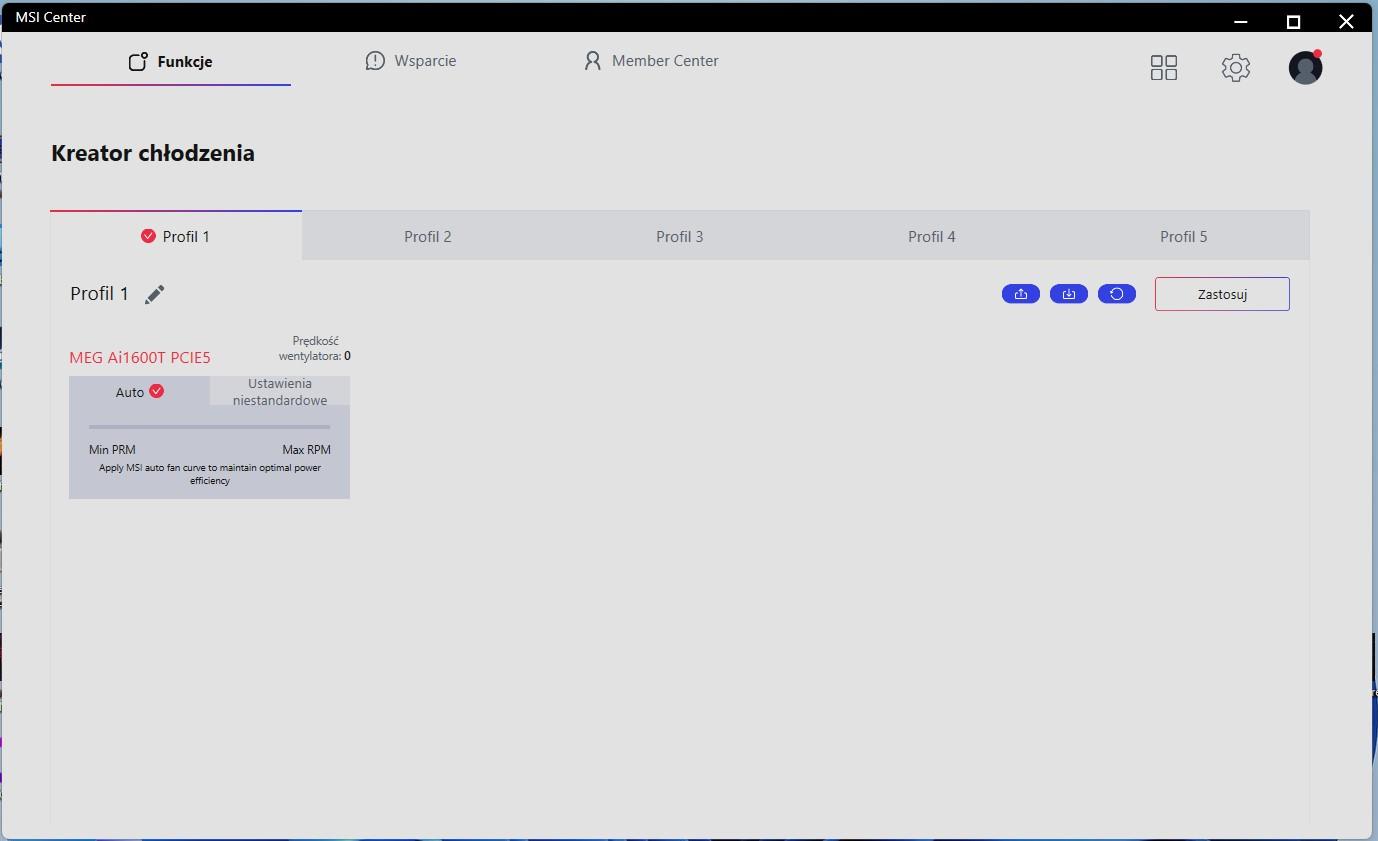Click the MSI auto fan curve description
Viewport: 1378px width, 841px height.
coord(210,474)
